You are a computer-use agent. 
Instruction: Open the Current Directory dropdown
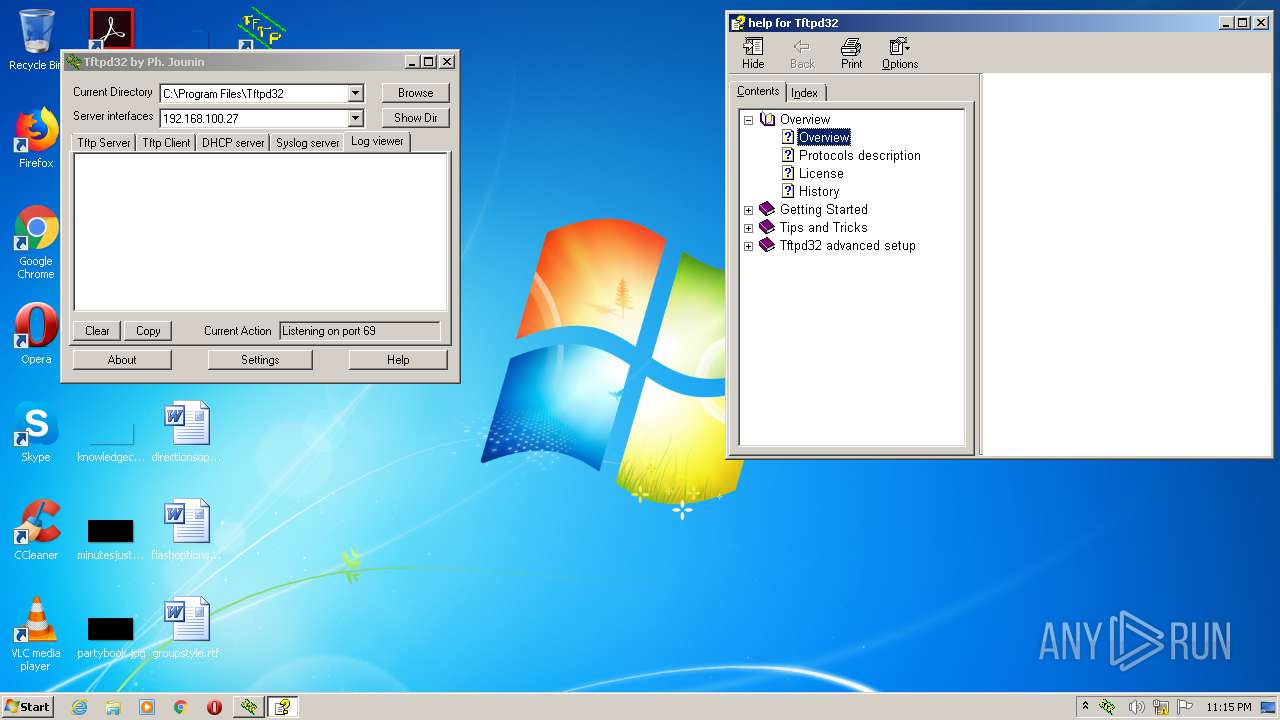[355, 93]
